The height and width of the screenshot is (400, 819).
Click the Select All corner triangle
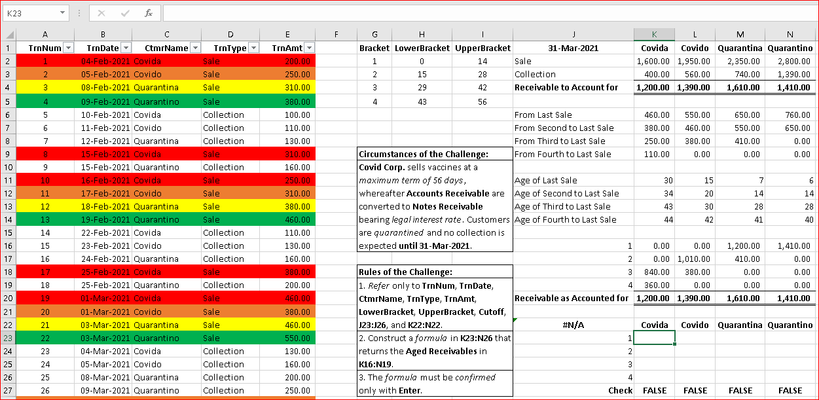tap(9, 35)
